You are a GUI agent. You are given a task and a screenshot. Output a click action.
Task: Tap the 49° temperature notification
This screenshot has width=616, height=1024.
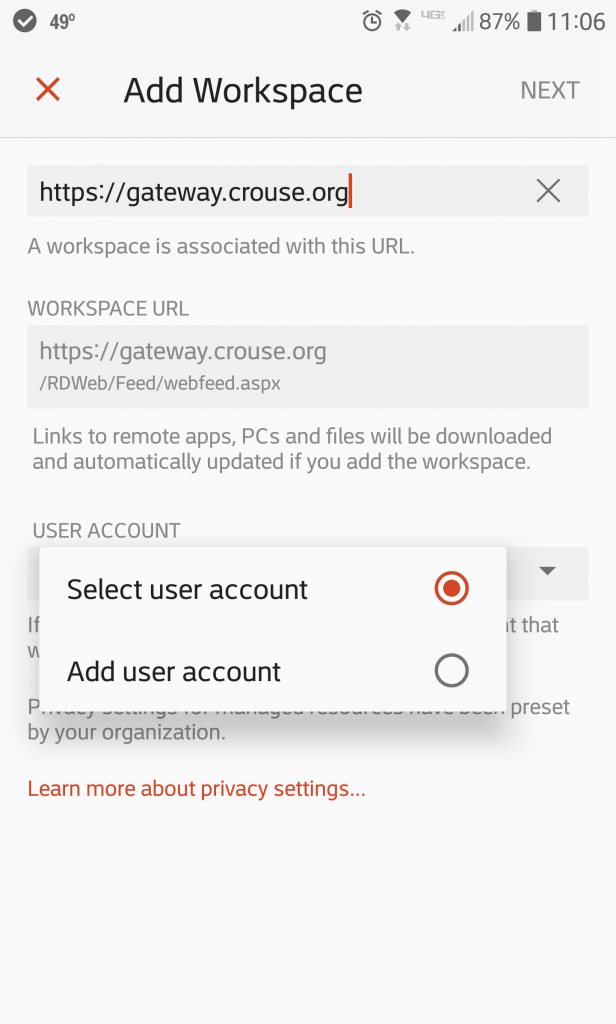62,22
